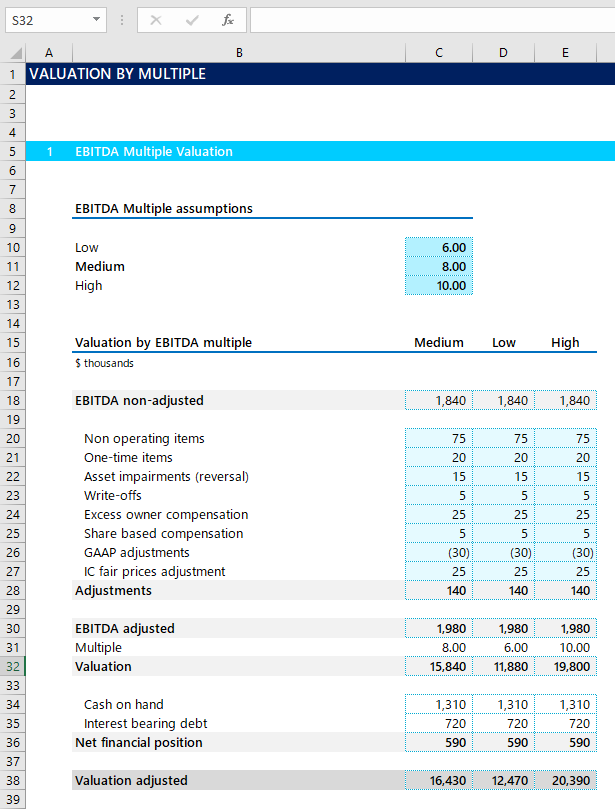This screenshot has height=809, width=615.
Task: Click the Valuation adjusted value 20,390
Action: pos(565,780)
